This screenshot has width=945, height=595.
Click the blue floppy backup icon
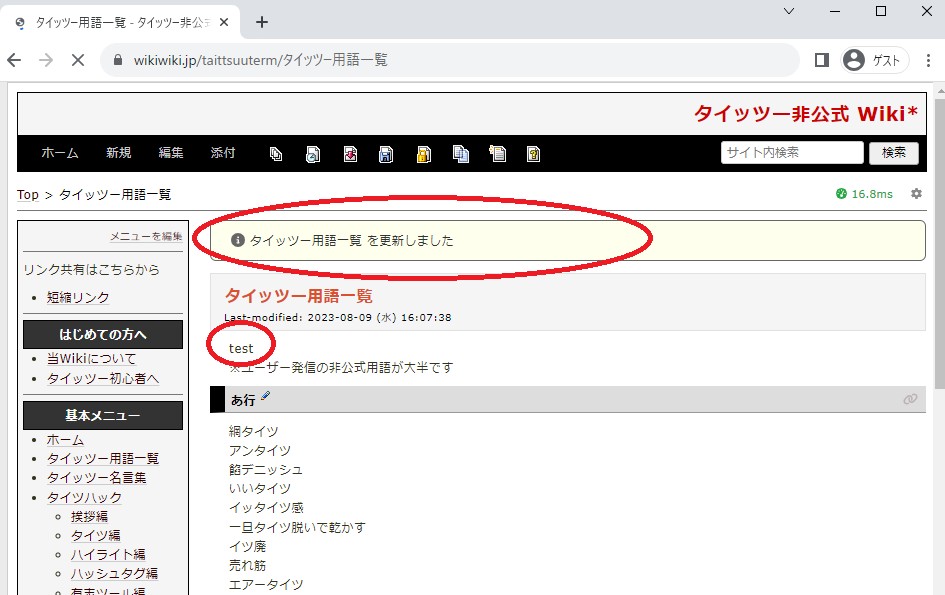(x=386, y=154)
